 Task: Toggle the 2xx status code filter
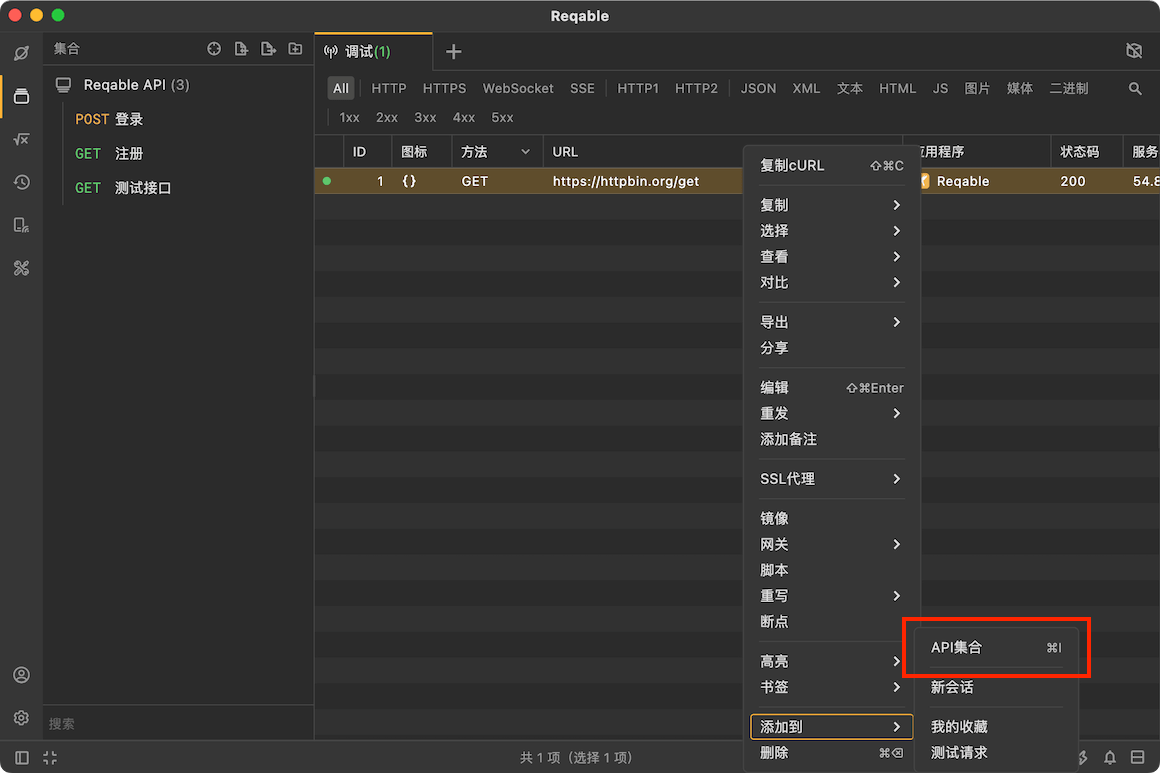(x=387, y=118)
